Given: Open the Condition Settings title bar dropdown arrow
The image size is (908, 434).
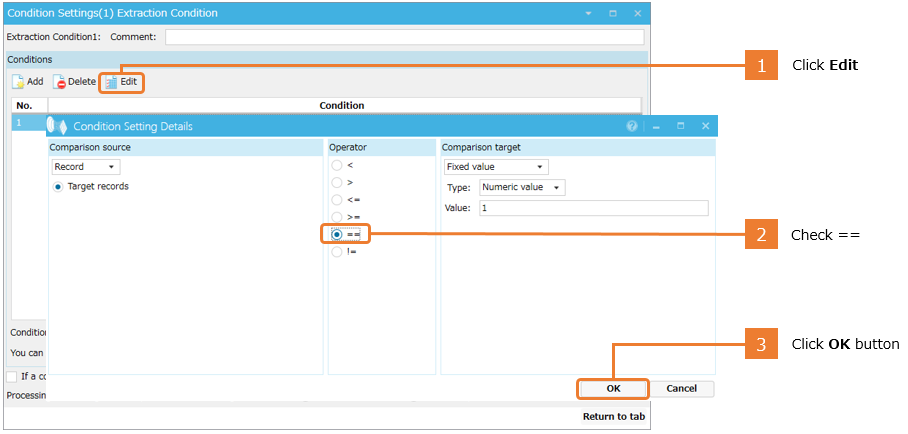Looking at the screenshot, I should [587, 14].
